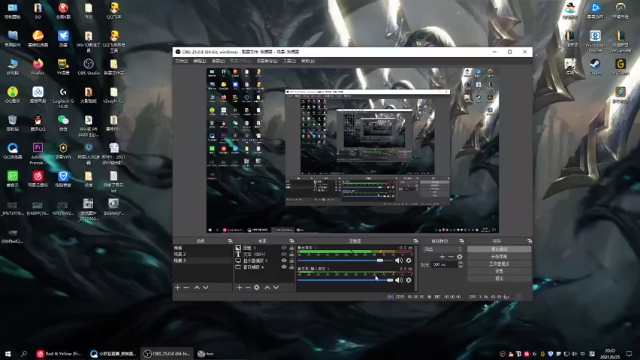The width and height of the screenshot is (640, 360).
Task: Lock the 窗口捕获 window capture source
Action: [x=291, y=267]
